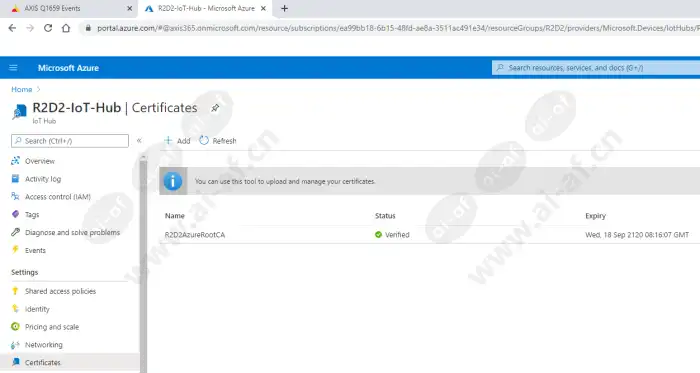Select the R2D2-IoT-Hub Microsoft Azure tab

point(205,8)
